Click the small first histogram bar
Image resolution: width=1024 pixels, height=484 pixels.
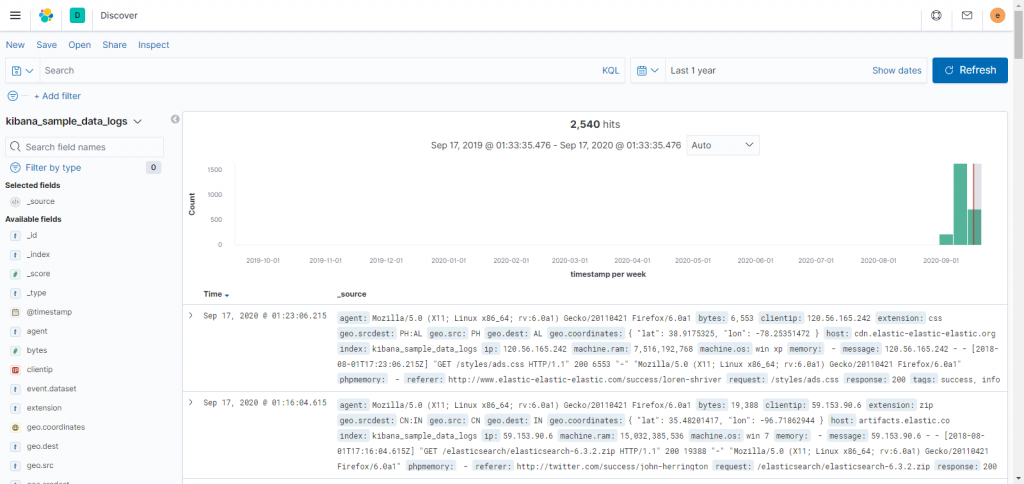946,240
